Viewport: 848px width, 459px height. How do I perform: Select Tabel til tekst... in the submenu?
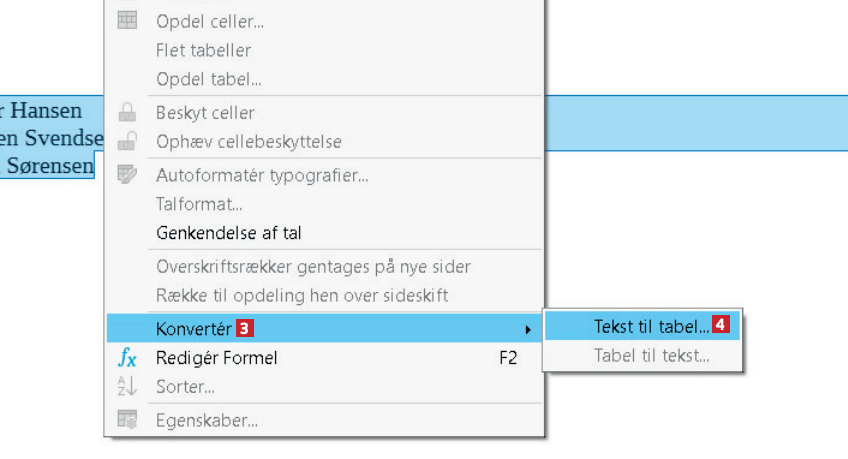651,355
